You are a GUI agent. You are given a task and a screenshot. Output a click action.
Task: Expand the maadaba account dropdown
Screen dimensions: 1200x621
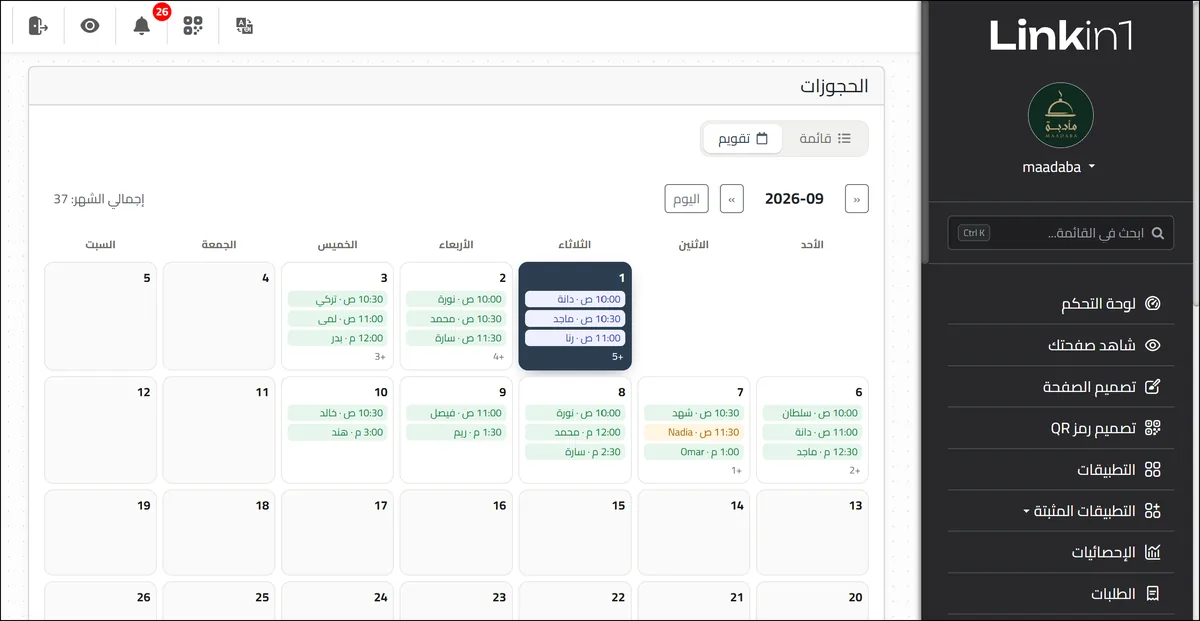pos(1058,167)
